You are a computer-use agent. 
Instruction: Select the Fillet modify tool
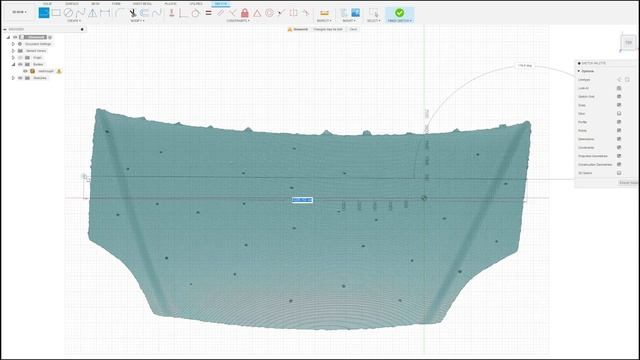pos(119,13)
